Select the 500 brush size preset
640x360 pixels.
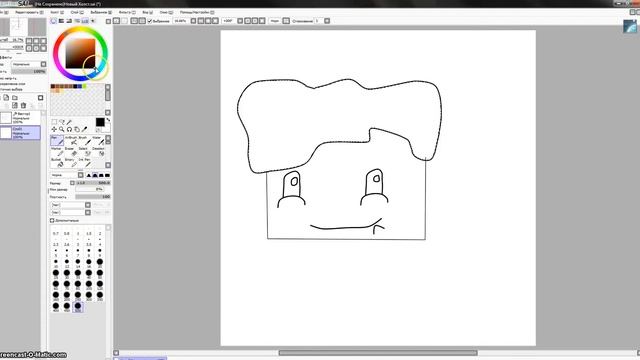(x=78, y=307)
